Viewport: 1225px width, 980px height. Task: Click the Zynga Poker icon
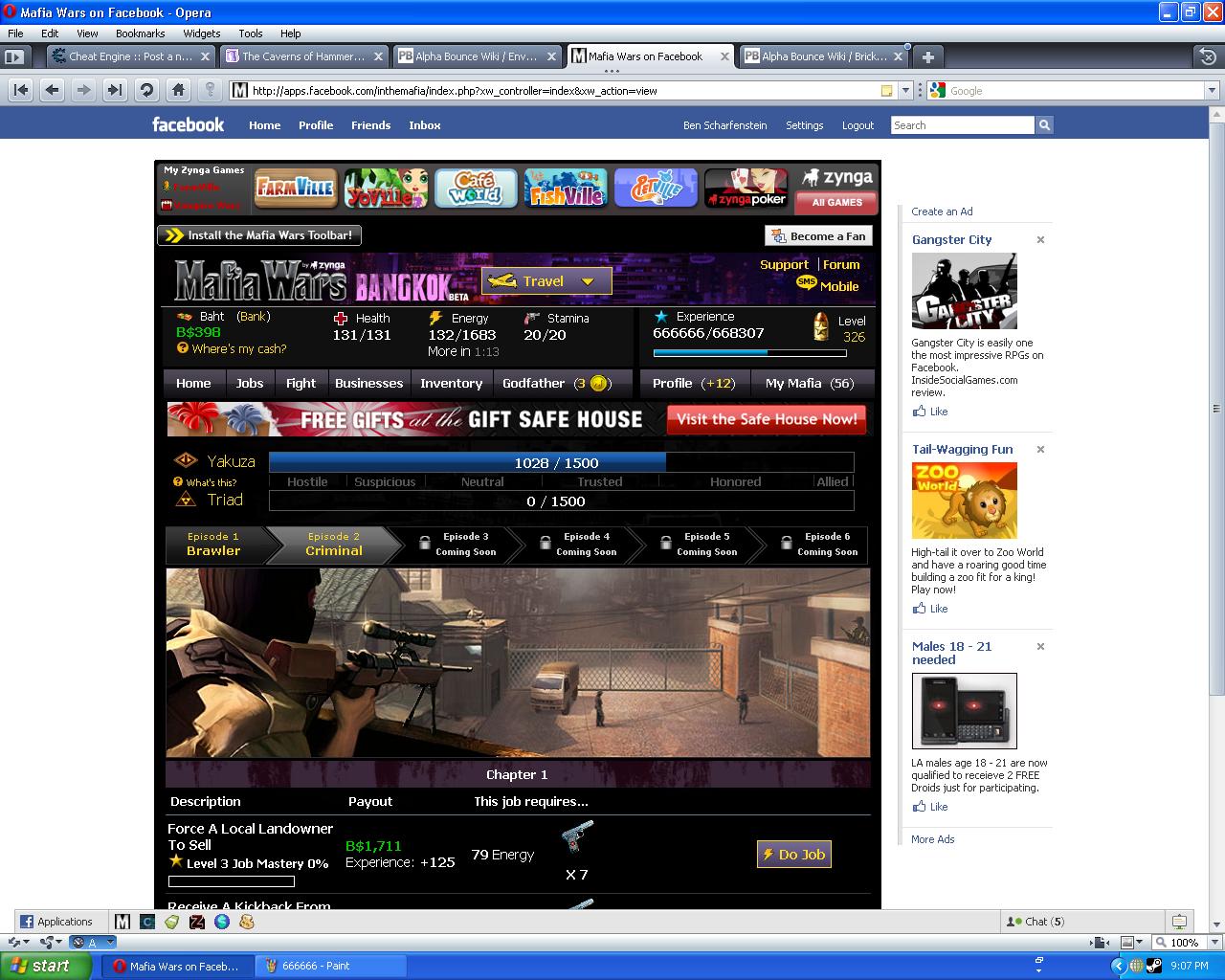tap(746, 189)
